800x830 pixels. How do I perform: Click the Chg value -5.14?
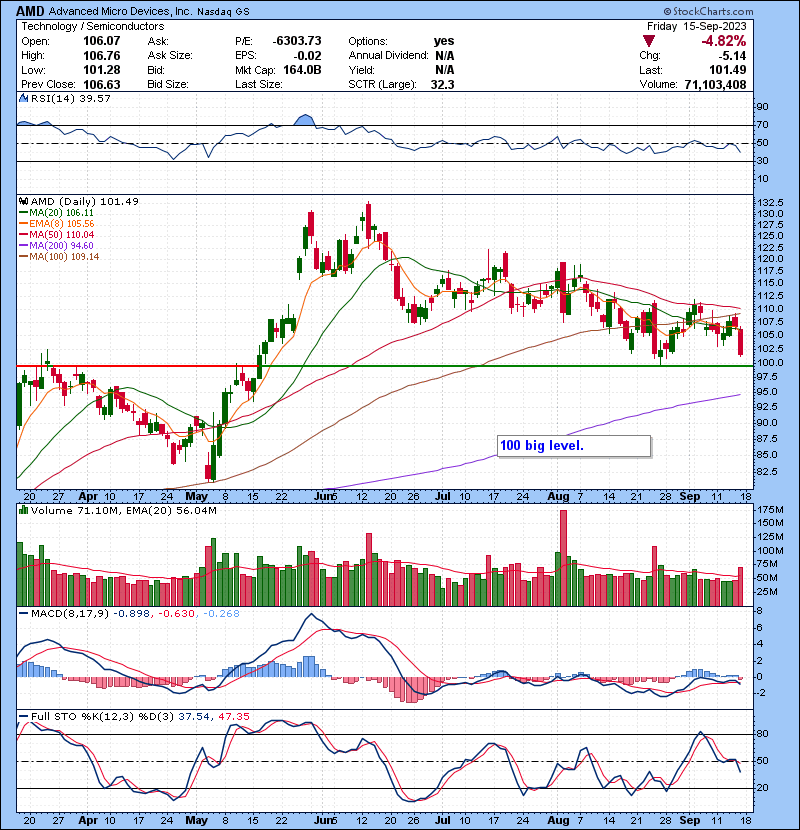pos(732,56)
